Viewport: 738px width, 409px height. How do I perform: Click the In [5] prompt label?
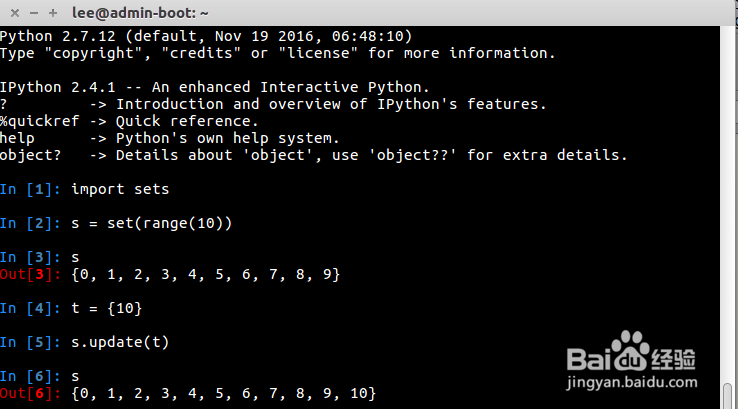click(32, 342)
